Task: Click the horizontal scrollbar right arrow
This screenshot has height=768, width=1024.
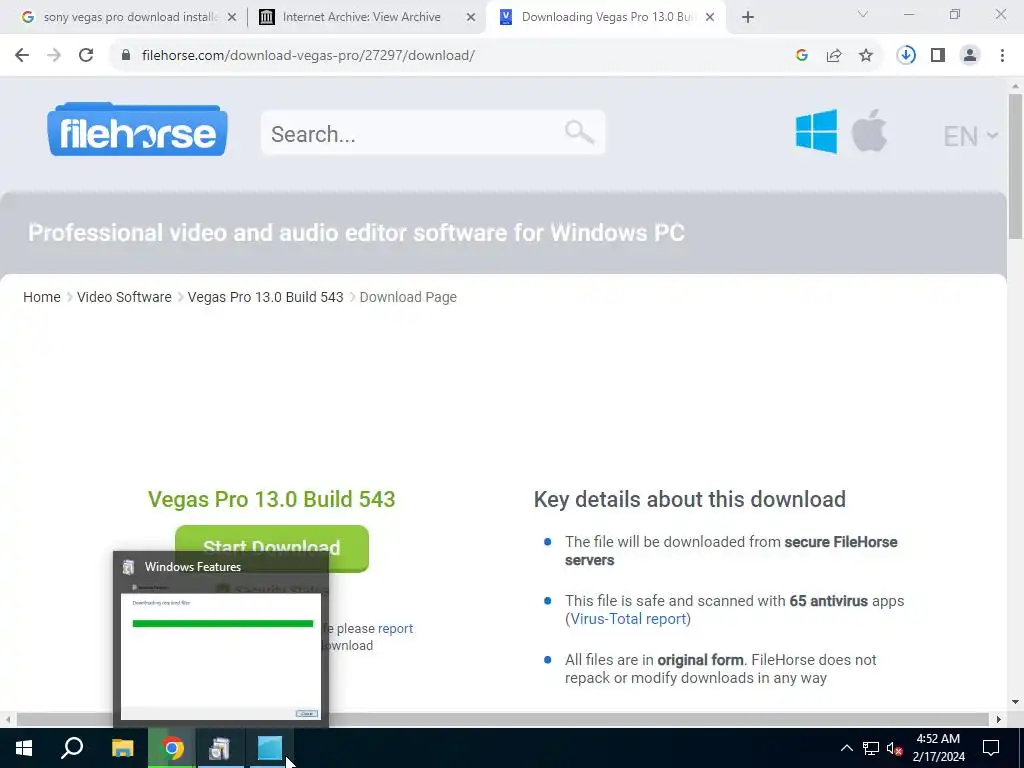Action: click(999, 719)
